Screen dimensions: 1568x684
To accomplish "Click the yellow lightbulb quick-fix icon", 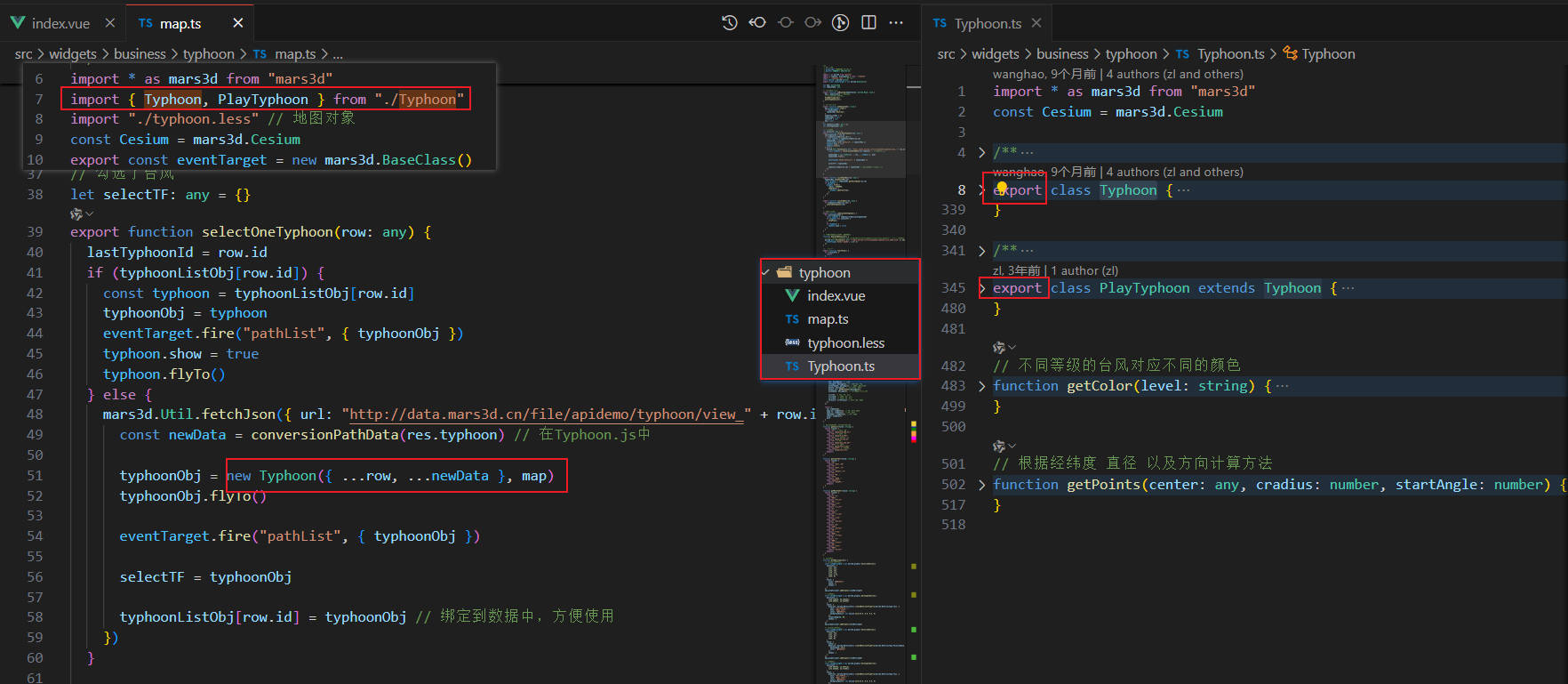I will coord(1002,187).
